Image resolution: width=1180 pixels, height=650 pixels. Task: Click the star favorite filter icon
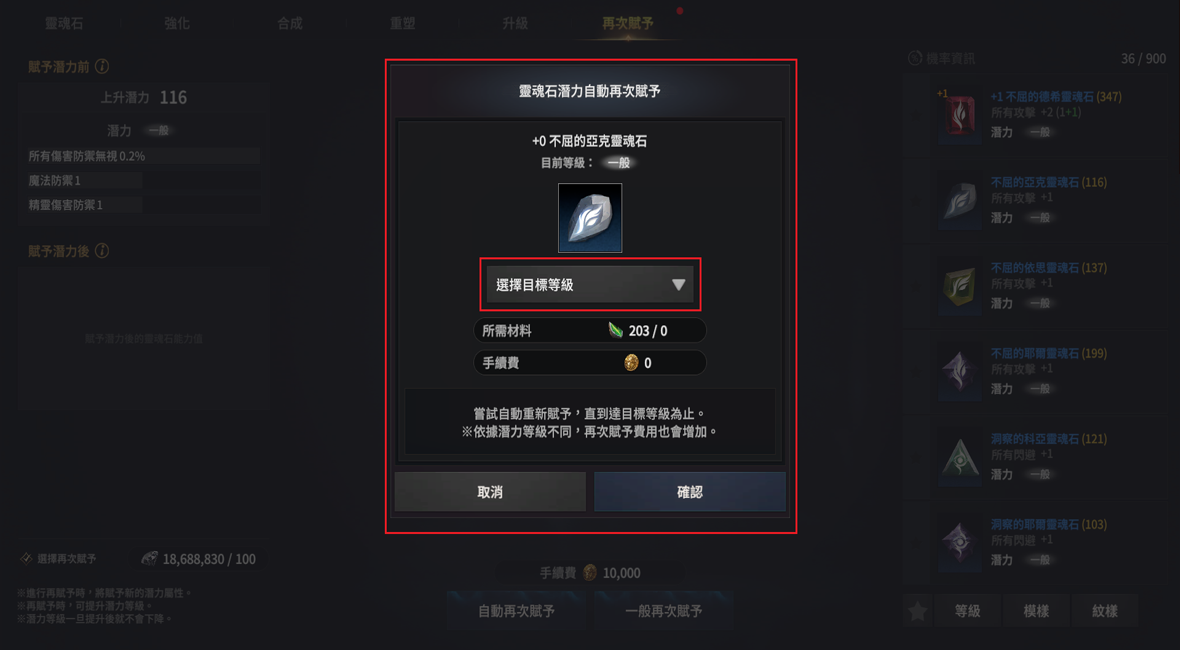pyautogui.click(x=917, y=611)
